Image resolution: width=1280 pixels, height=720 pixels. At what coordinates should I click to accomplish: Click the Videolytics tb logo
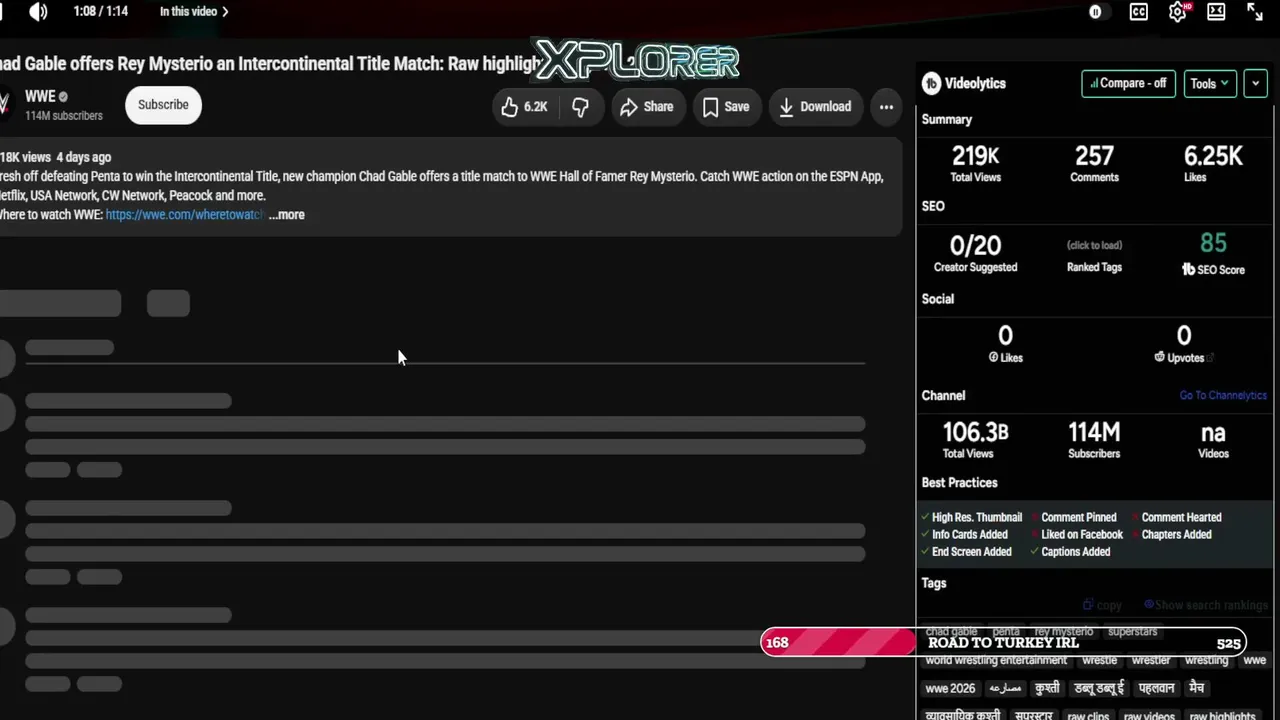[x=931, y=84]
